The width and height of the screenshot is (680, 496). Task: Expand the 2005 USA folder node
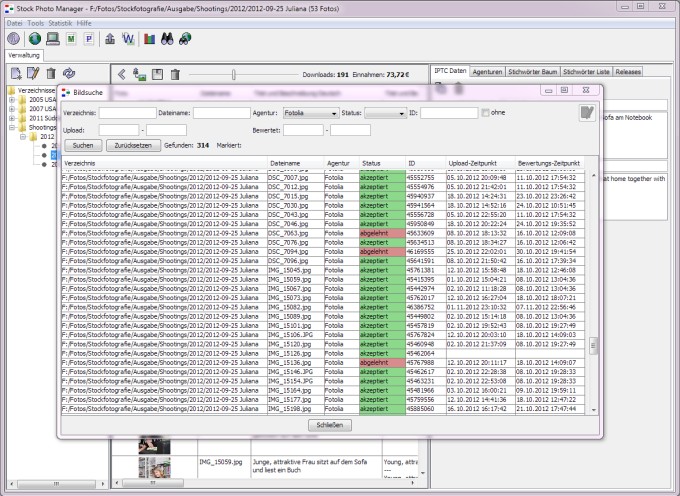tap(12, 100)
